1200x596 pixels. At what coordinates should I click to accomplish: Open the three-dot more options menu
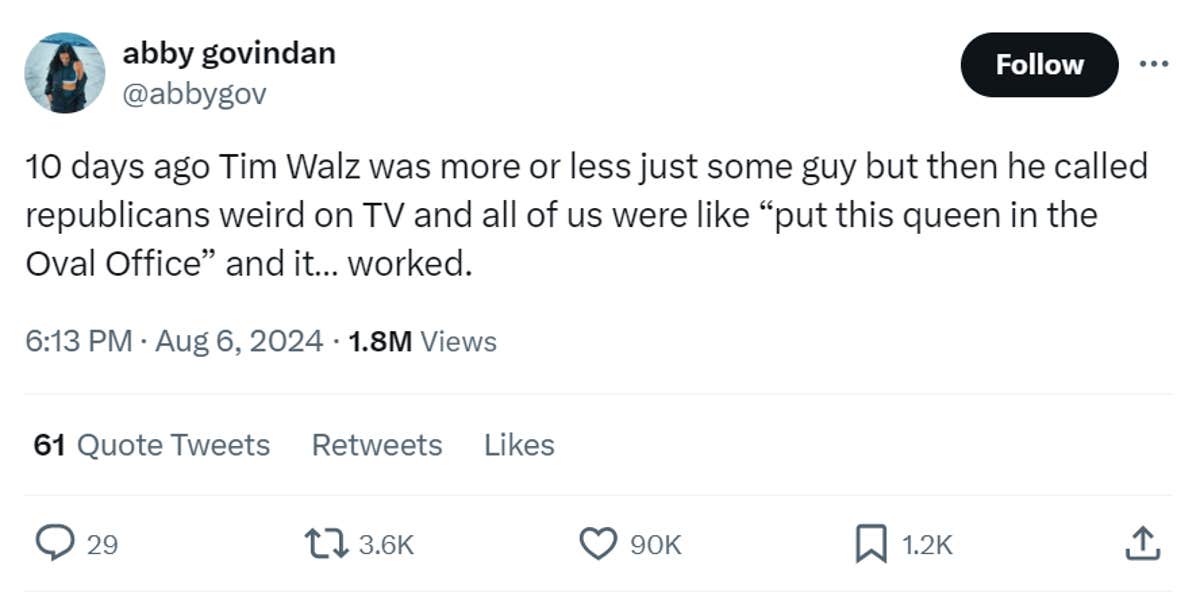(x=1154, y=64)
